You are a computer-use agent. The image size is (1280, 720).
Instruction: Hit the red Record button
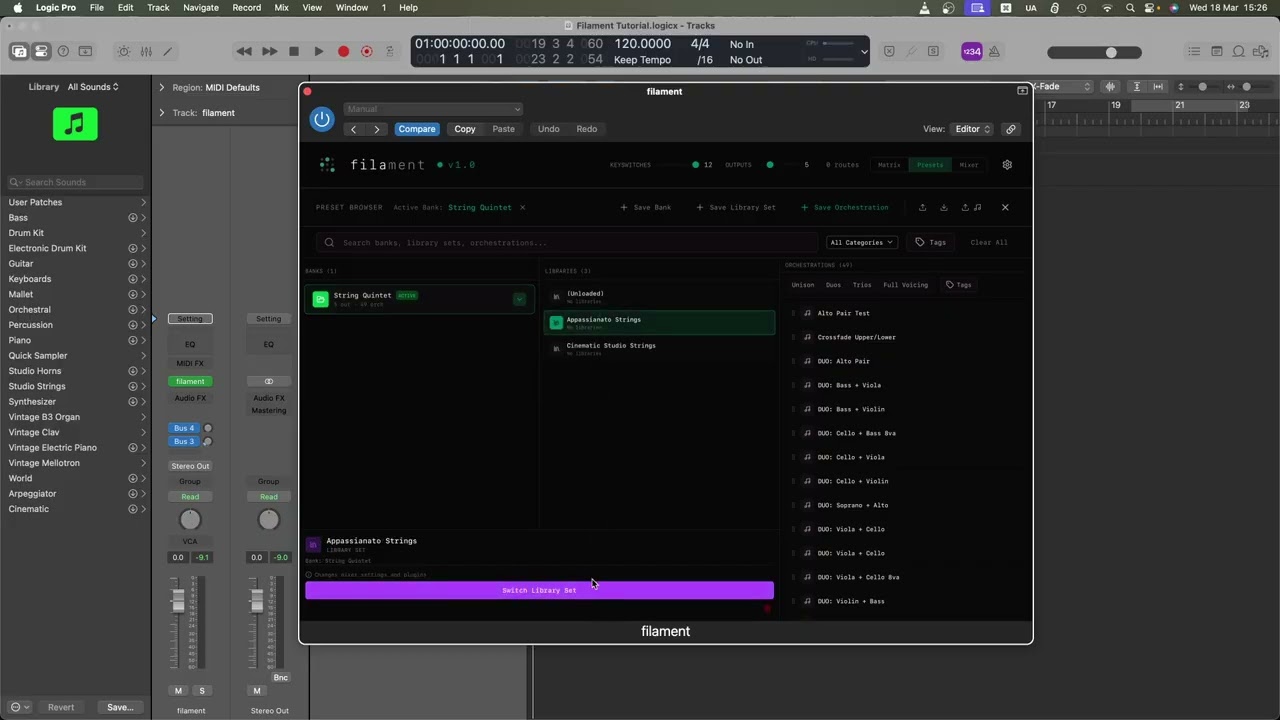[343, 52]
